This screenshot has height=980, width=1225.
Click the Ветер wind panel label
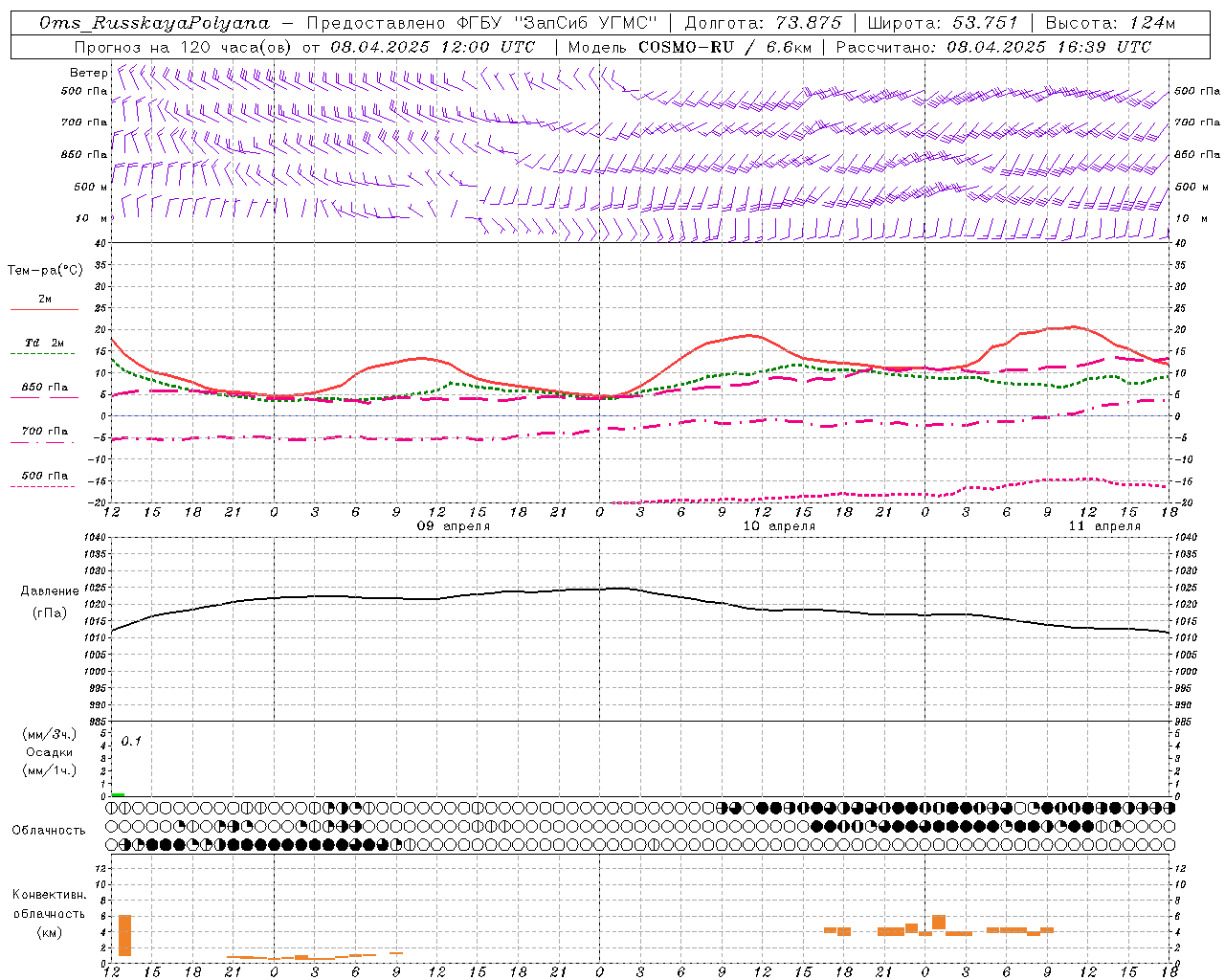(88, 73)
